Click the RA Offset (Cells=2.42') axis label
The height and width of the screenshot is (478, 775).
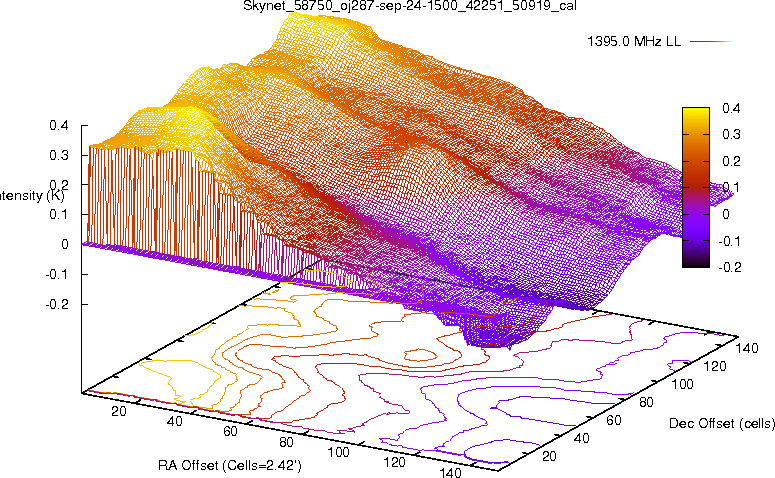[x=230, y=466]
